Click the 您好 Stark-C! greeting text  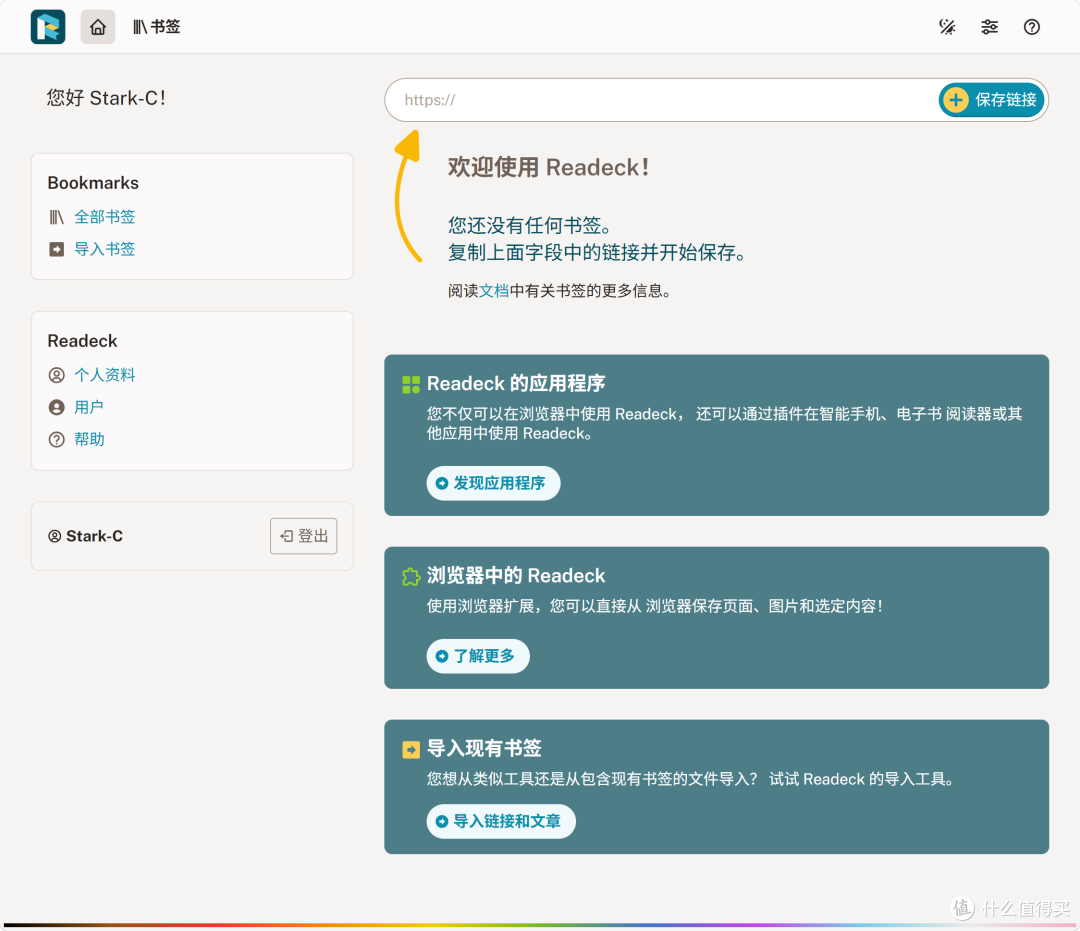point(106,98)
